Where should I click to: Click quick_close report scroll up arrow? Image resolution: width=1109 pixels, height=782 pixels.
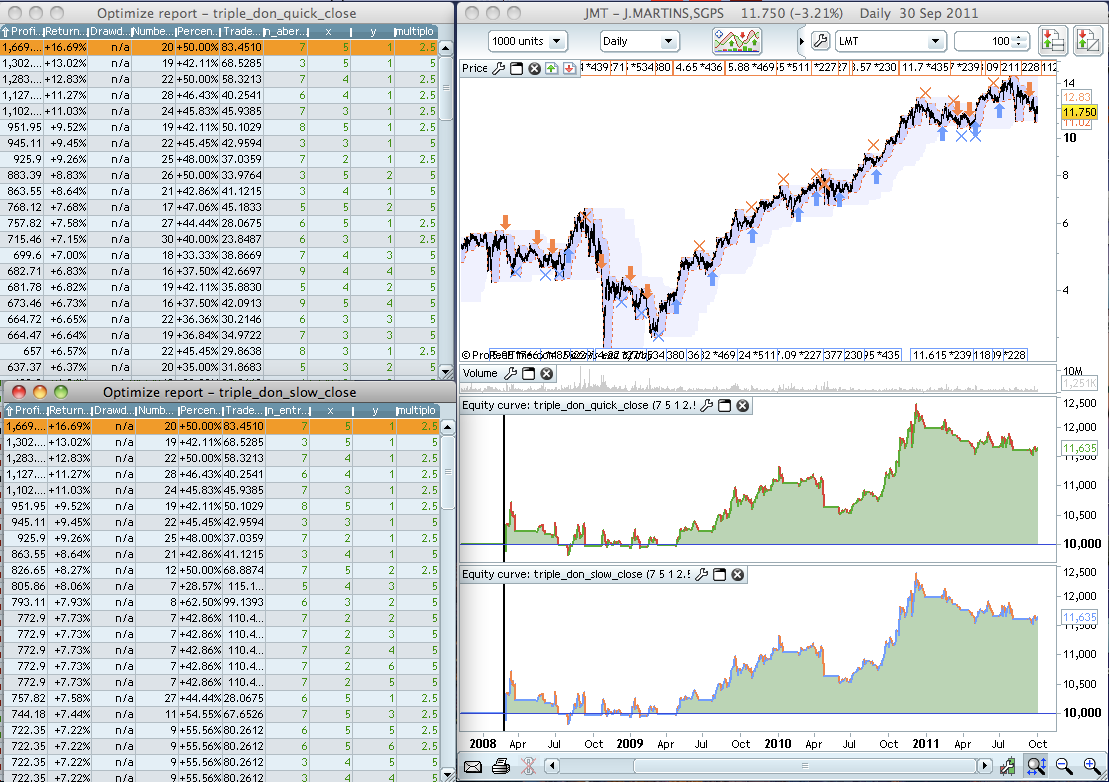point(446,48)
